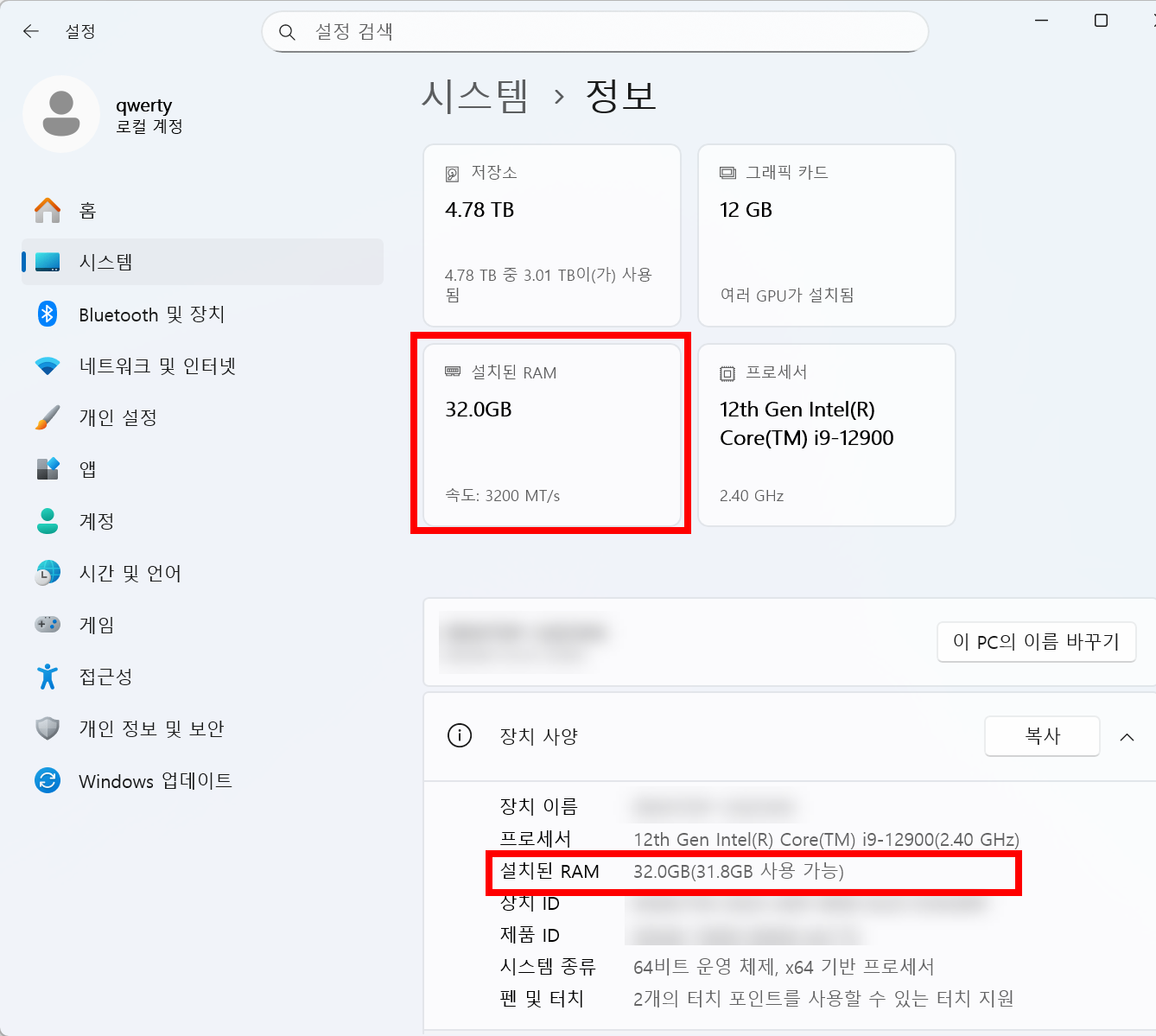Go to 개인 설정 in sidebar
The image size is (1156, 1036).
click(202, 417)
